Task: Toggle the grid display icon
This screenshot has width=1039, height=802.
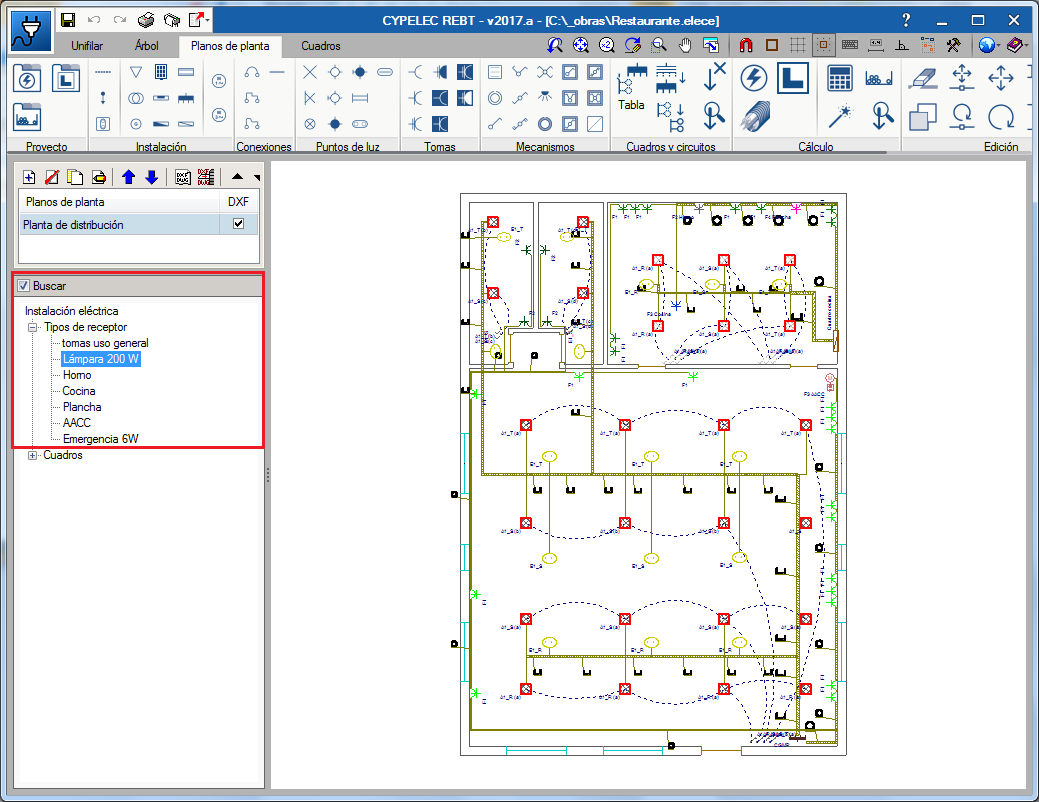Action: tap(798, 45)
